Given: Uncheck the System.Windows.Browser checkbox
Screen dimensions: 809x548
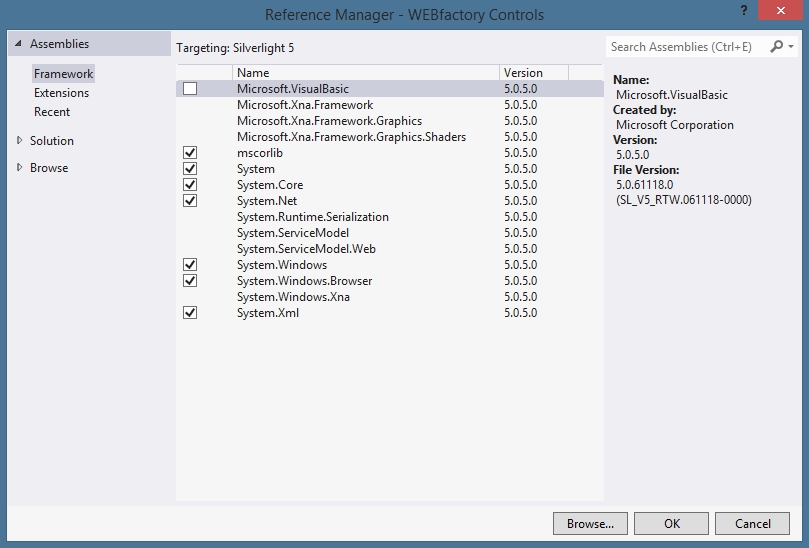Looking at the screenshot, I should [x=190, y=281].
